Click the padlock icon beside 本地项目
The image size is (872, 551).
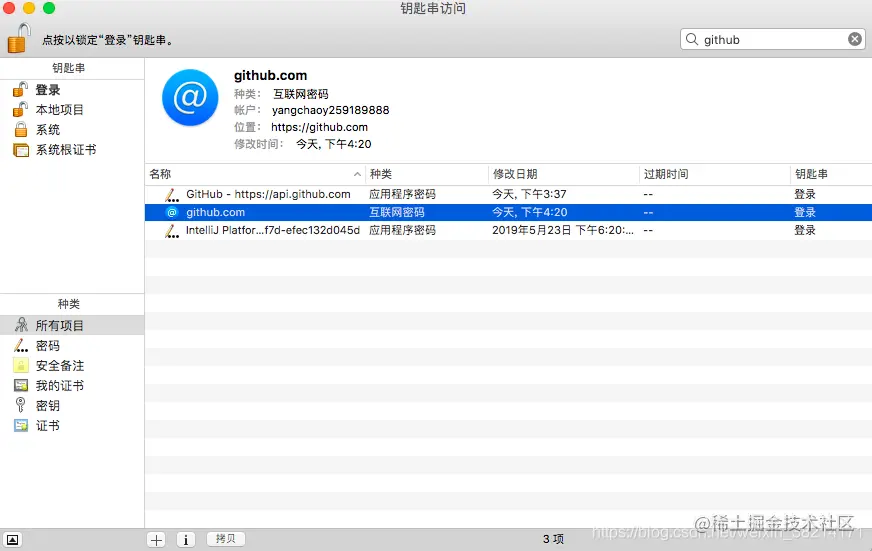click(21, 109)
